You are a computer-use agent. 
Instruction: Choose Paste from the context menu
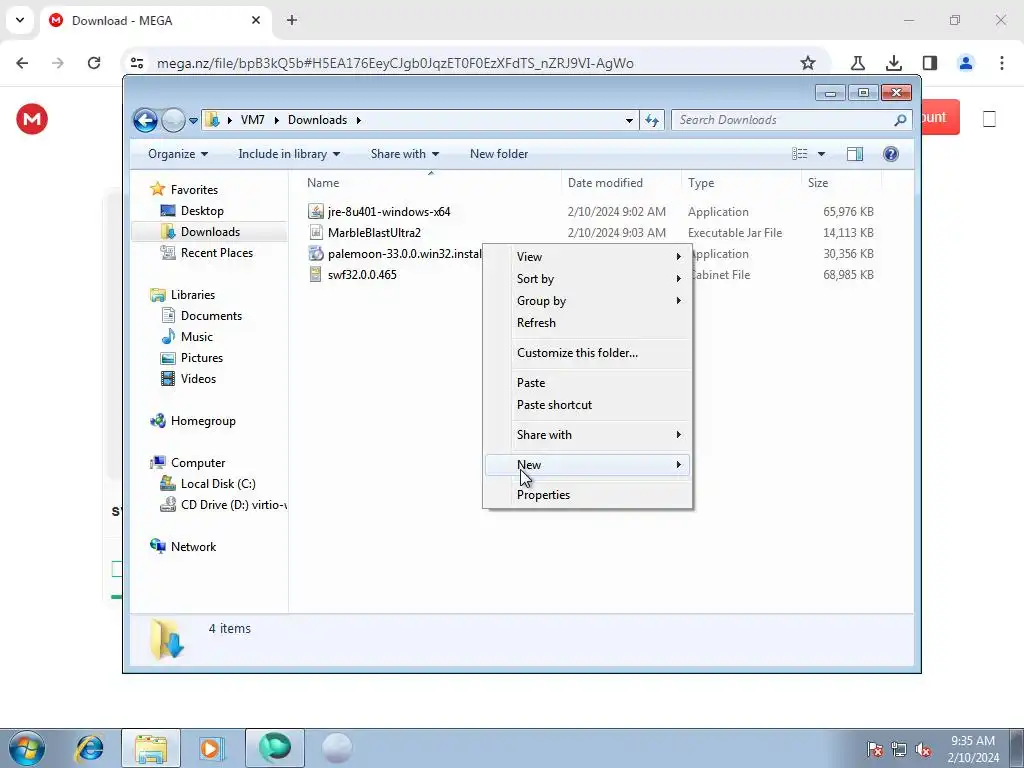click(587, 383)
